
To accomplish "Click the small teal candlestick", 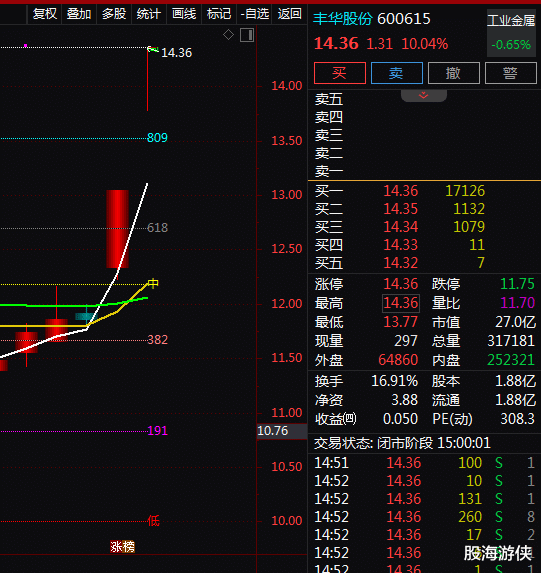I will [x=86, y=316].
